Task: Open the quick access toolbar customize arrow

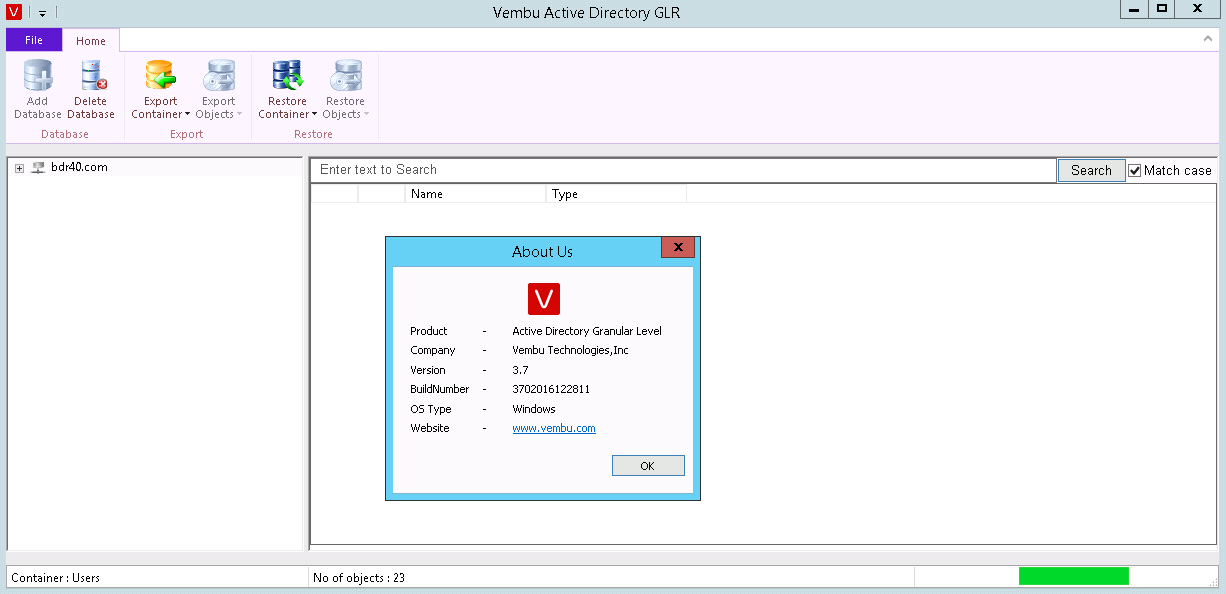Action: (43, 13)
